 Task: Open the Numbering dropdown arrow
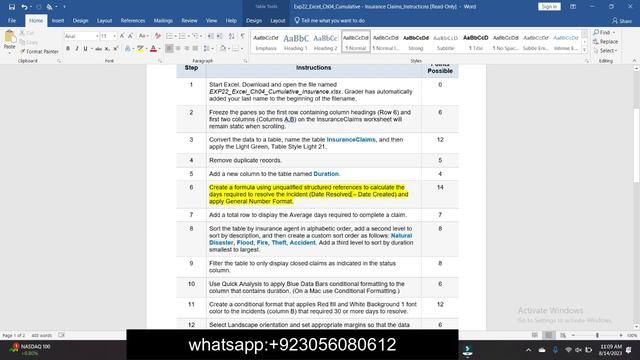[x=189, y=36]
